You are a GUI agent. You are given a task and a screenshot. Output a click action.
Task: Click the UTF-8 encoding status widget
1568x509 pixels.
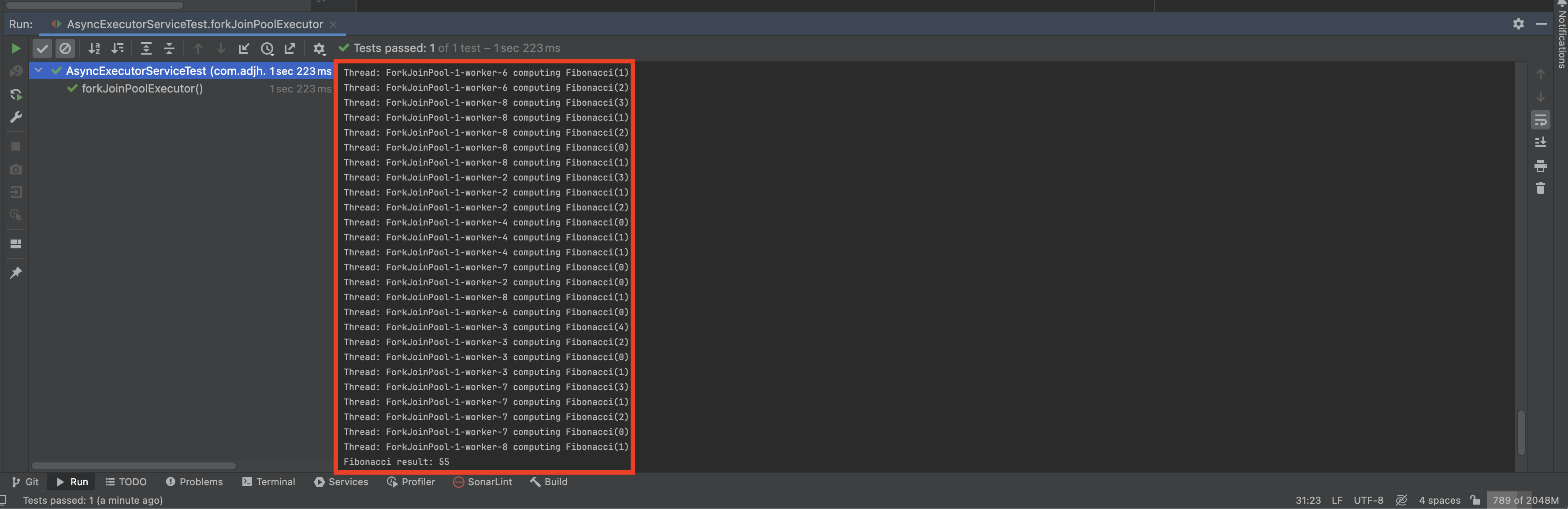[1368, 500]
